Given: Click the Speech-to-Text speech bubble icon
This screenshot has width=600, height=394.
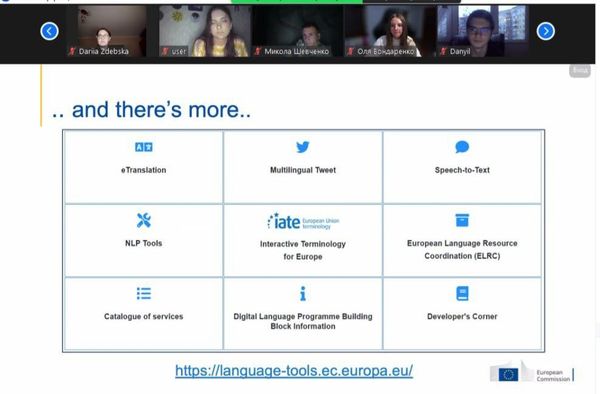Looking at the screenshot, I should point(462,147).
